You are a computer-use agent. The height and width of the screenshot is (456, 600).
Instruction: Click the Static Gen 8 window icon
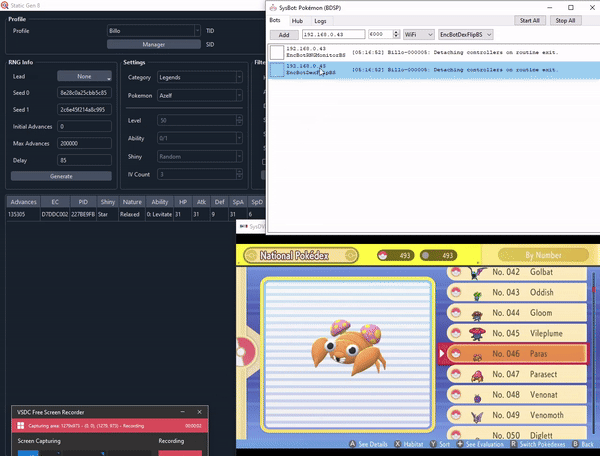[x=4, y=5]
